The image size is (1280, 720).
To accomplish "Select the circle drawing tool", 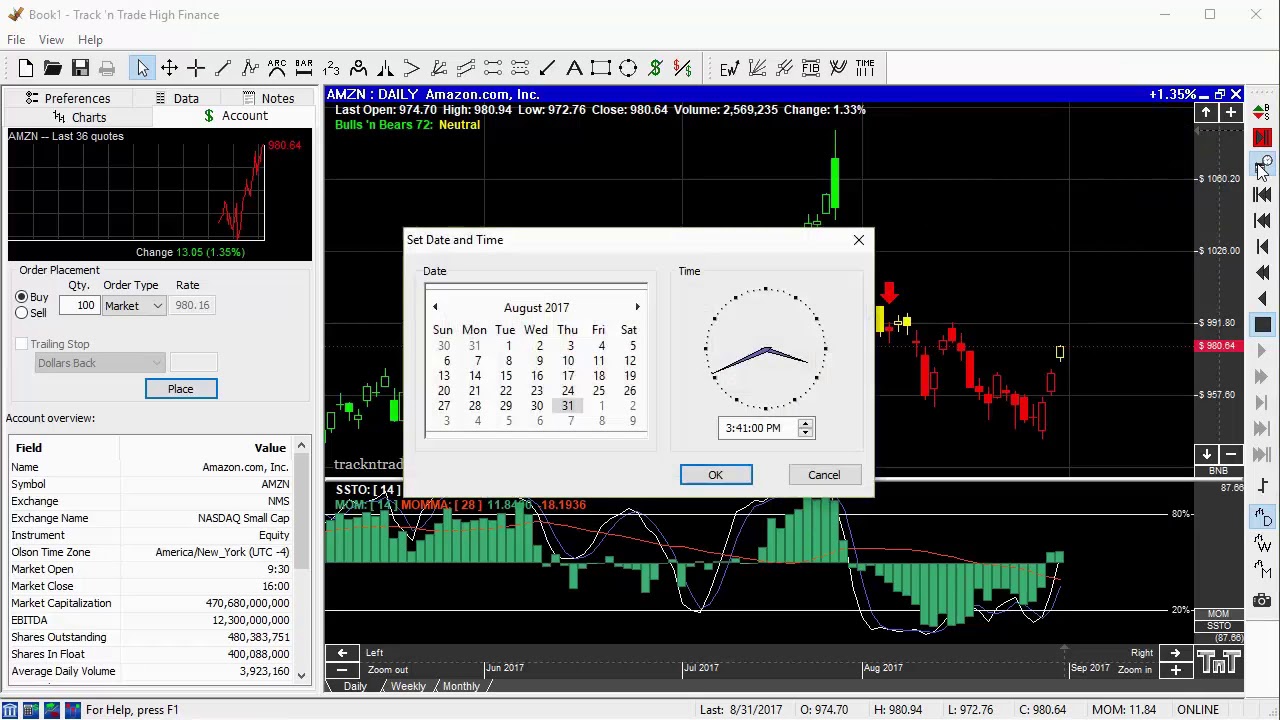I will tap(628, 68).
